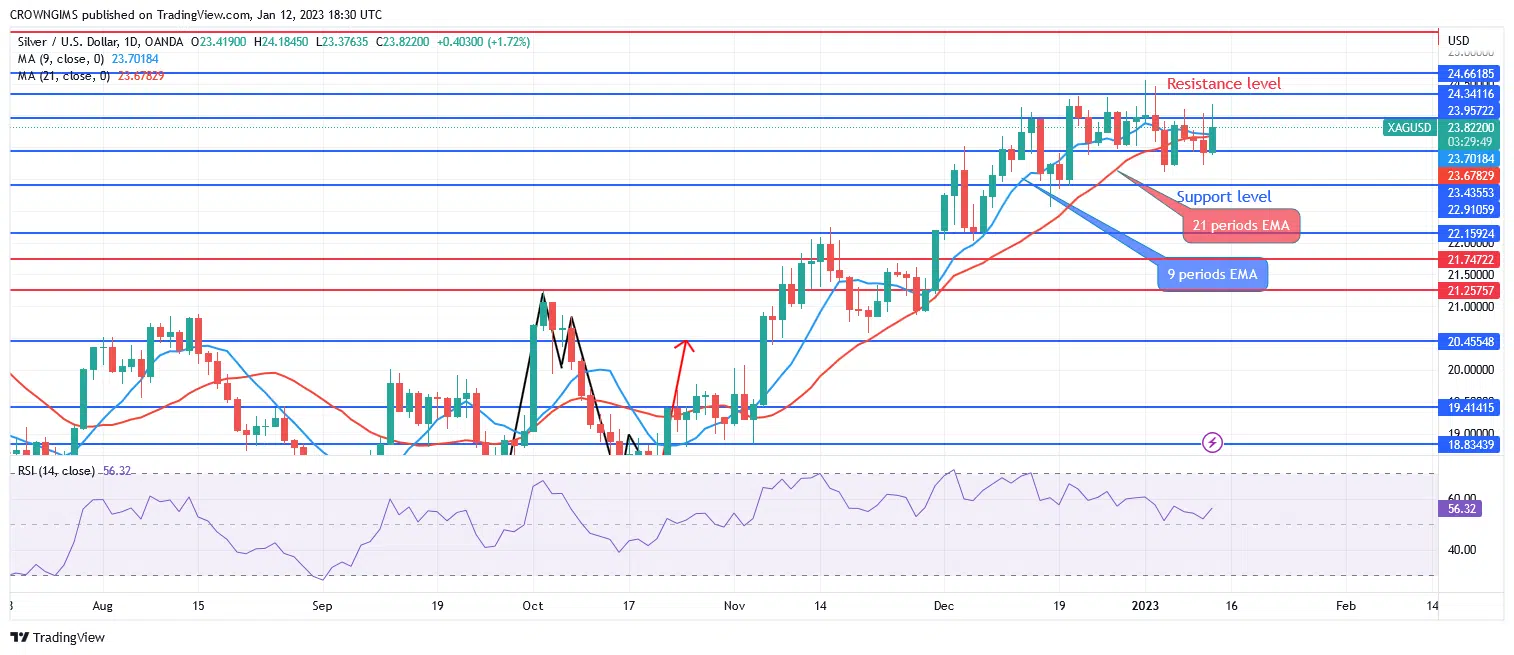Click the 2023 label on time axis
This screenshot has height=655, width=1514.
(x=1146, y=606)
